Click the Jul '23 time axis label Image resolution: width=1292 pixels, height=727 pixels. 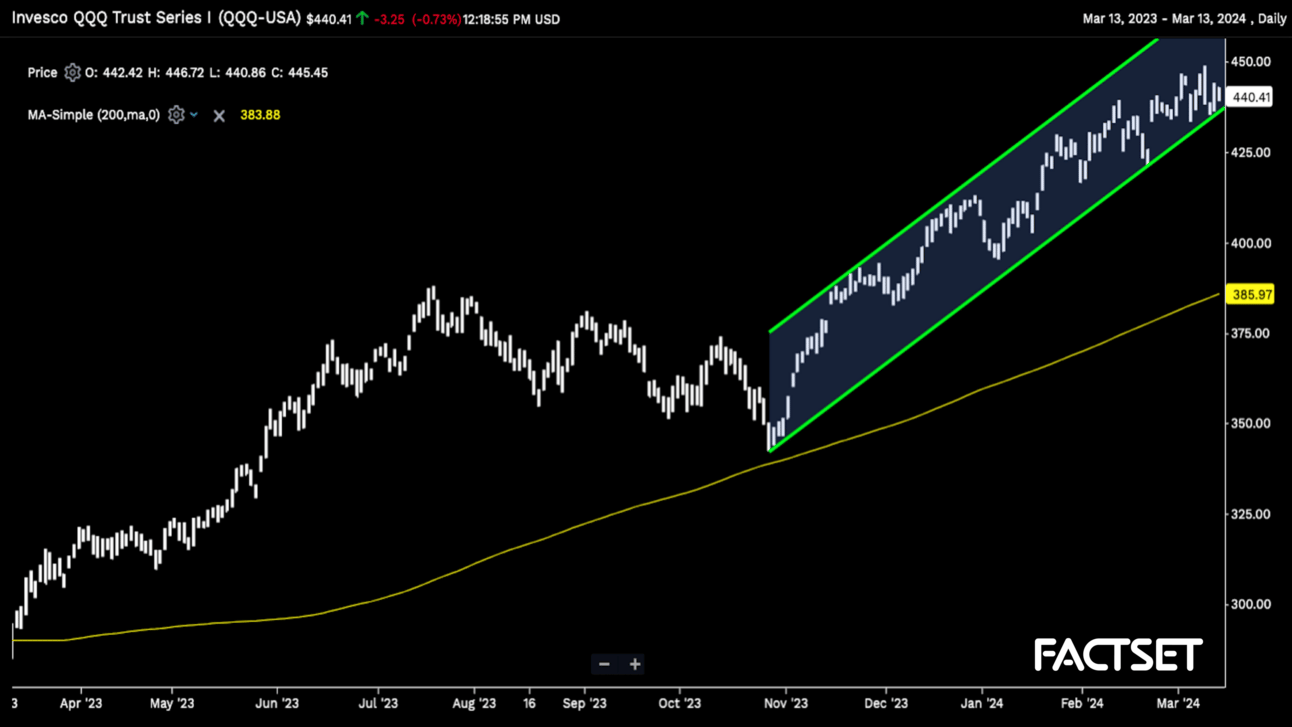pos(378,703)
